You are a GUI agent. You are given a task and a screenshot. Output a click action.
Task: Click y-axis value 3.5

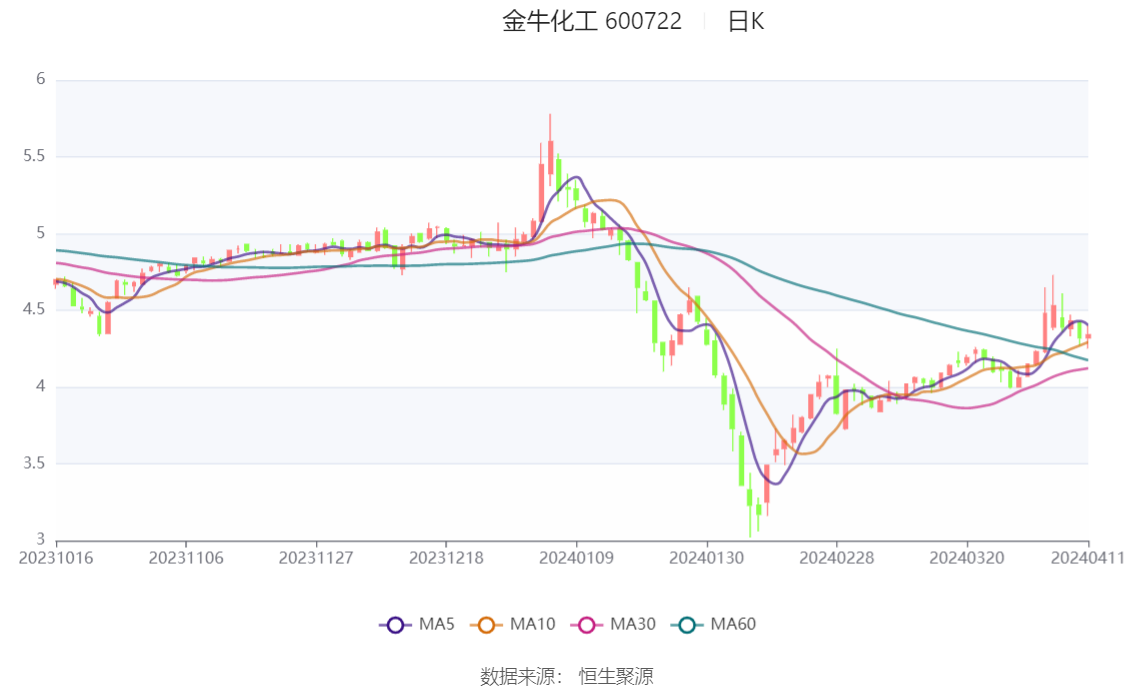(x=34, y=463)
